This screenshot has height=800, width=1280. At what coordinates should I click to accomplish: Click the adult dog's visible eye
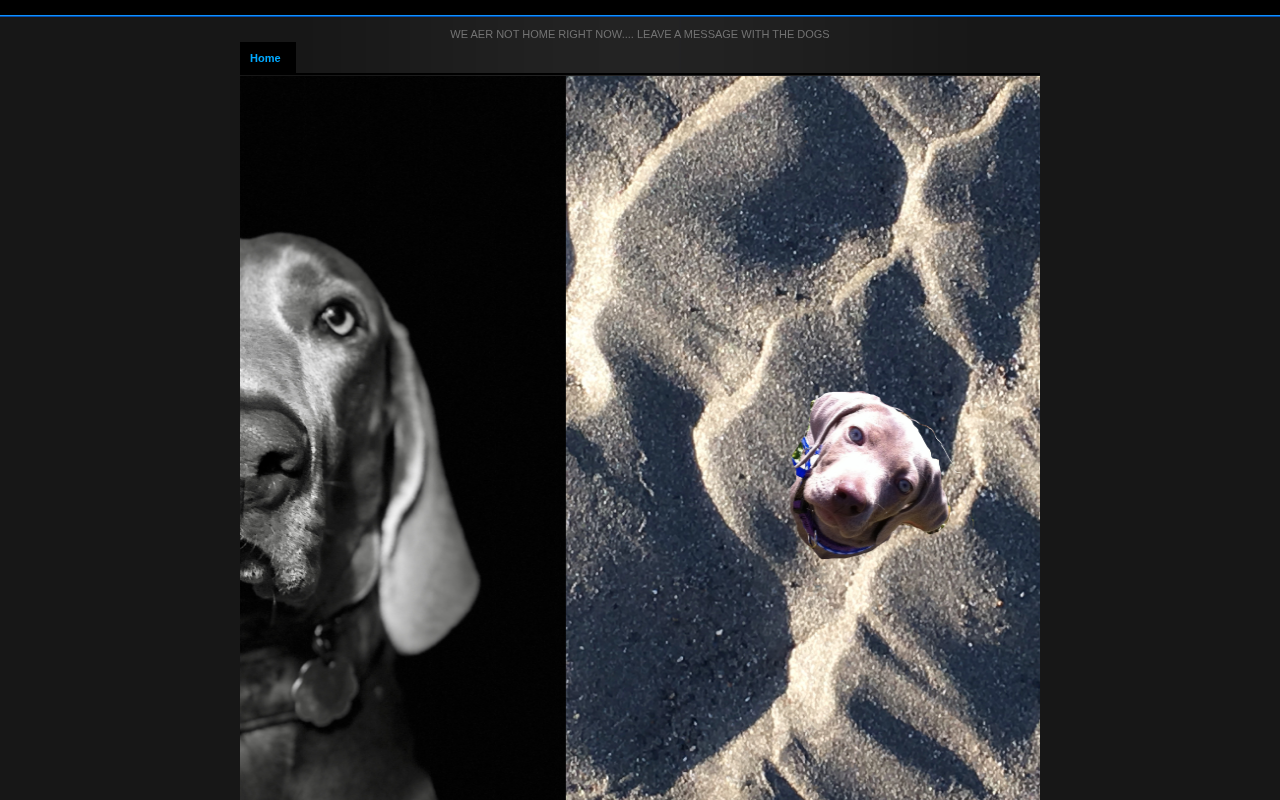pyautogui.click(x=337, y=320)
